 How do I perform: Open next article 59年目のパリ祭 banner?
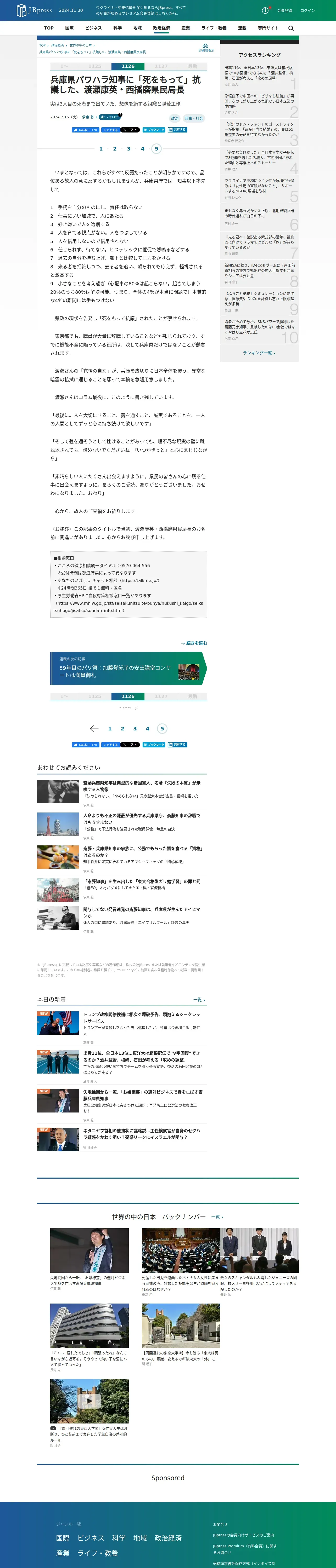pos(129,668)
